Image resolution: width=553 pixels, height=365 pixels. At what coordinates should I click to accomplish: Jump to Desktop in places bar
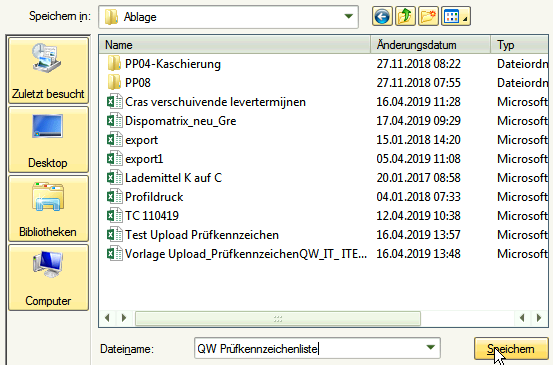point(48,139)
